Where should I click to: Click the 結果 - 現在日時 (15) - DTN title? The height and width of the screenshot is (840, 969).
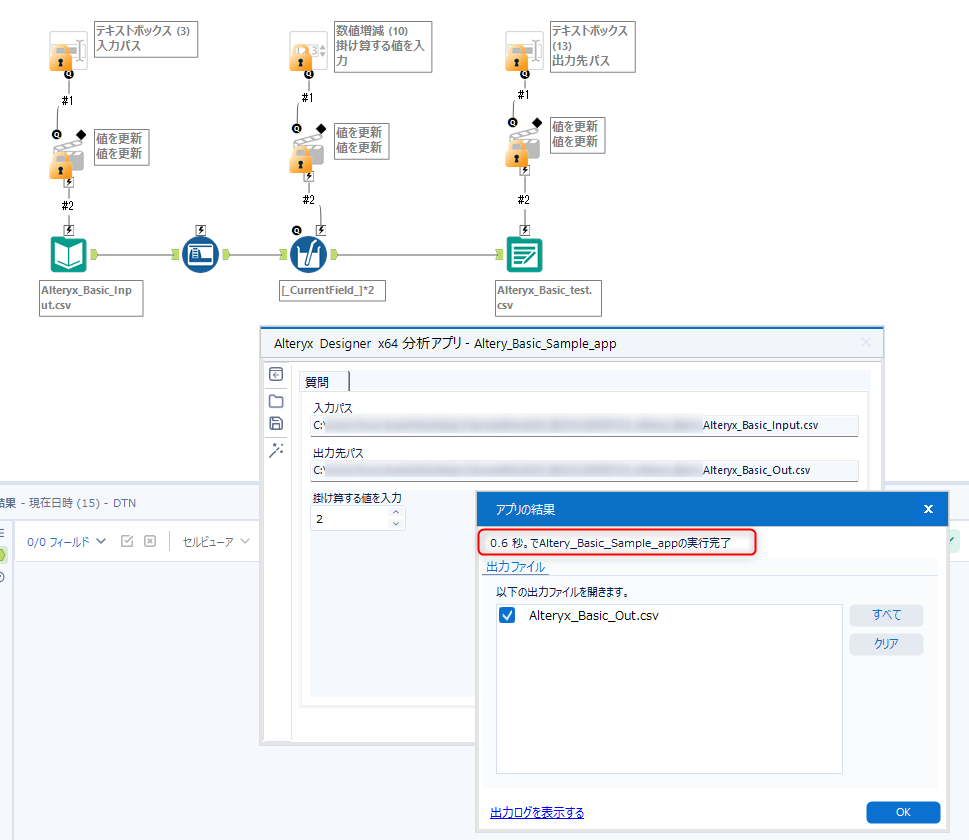pos(68,503)
